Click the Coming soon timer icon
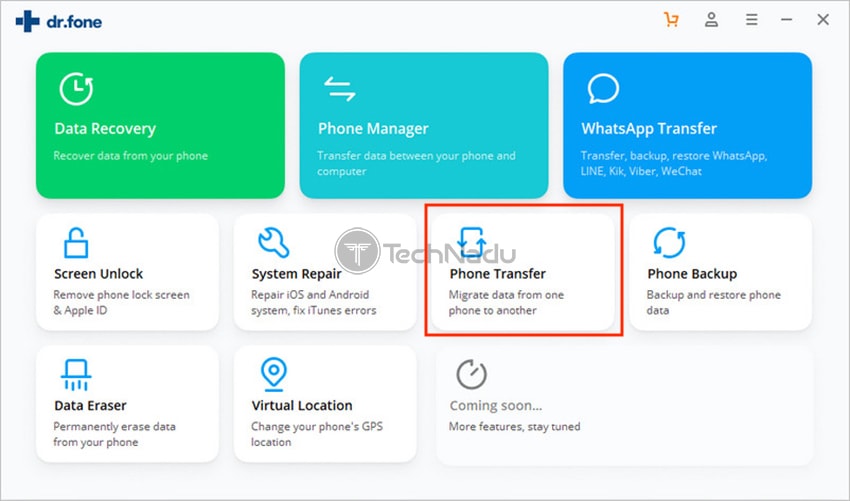 [471, 374]
